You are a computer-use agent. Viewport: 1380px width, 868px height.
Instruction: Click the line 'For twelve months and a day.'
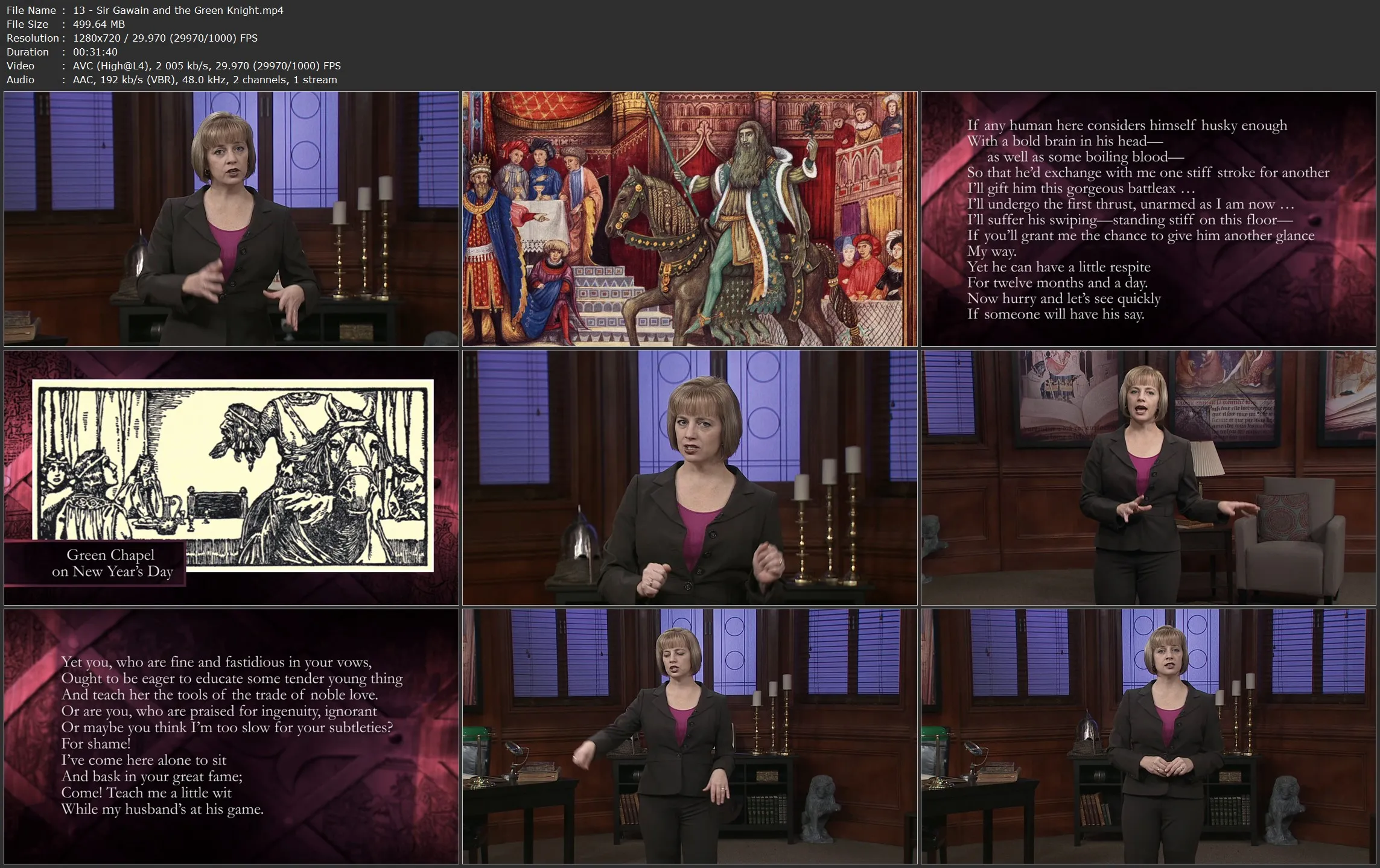click(x=1057, y=282)
